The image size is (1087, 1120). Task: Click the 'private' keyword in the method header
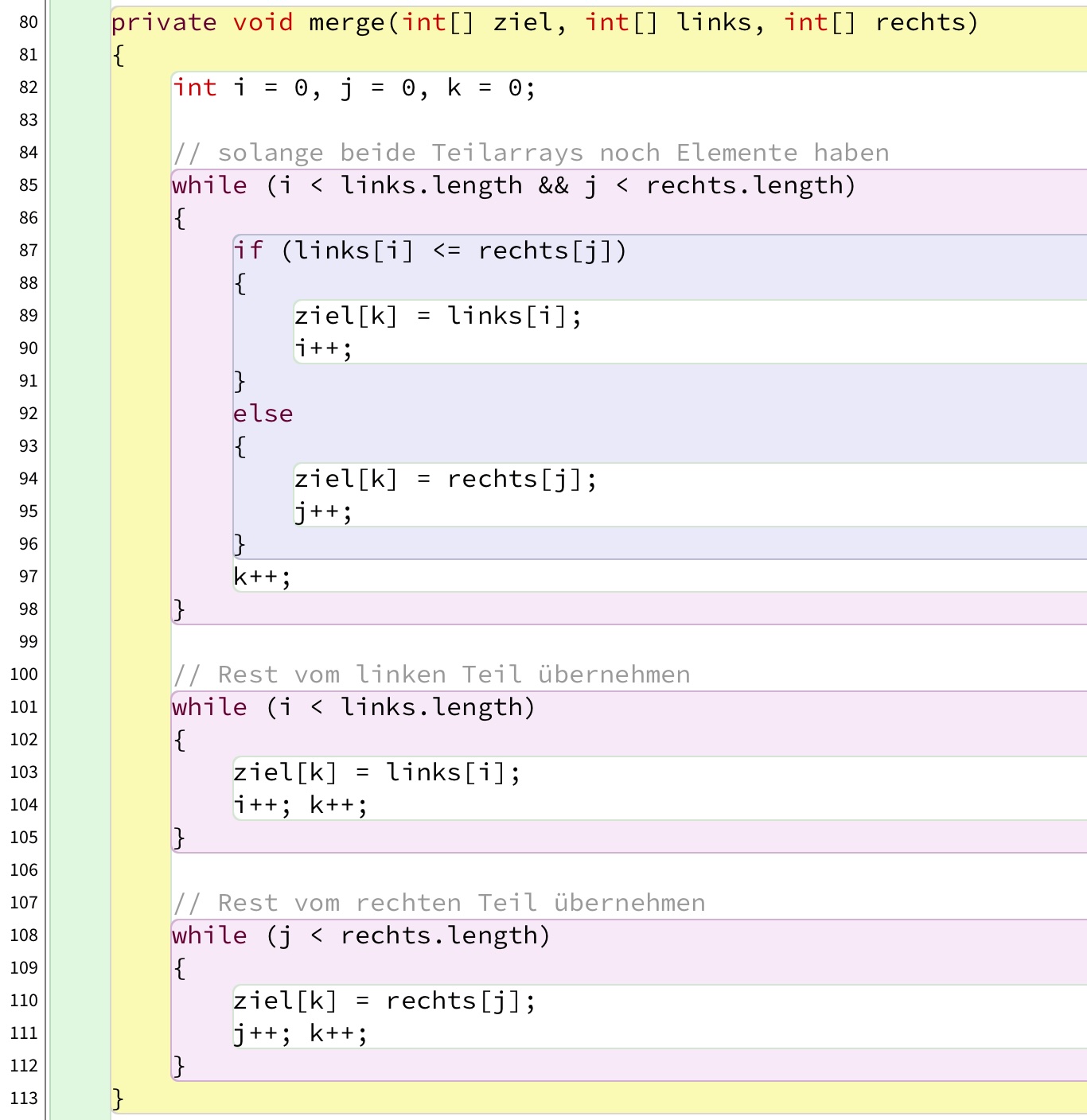click(x=163, y=22)
